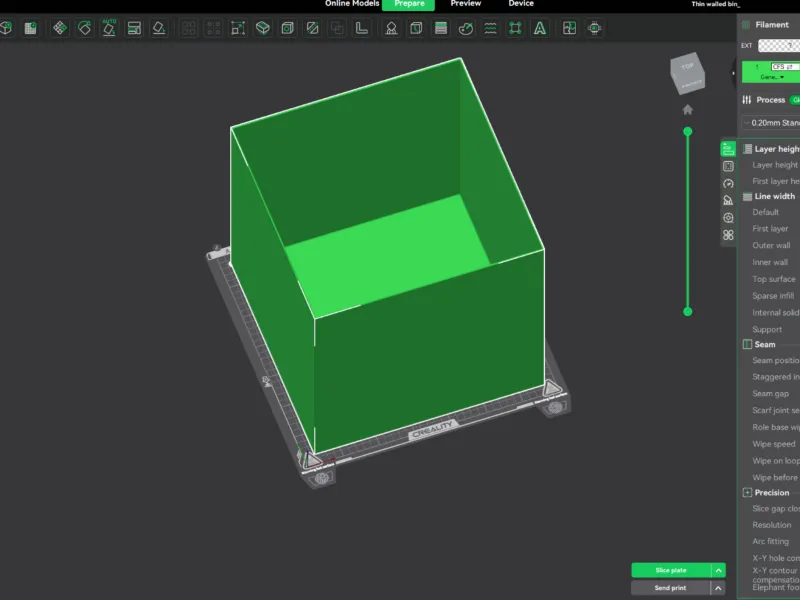Select the green bin model in viewport

(x=388, y=255)
